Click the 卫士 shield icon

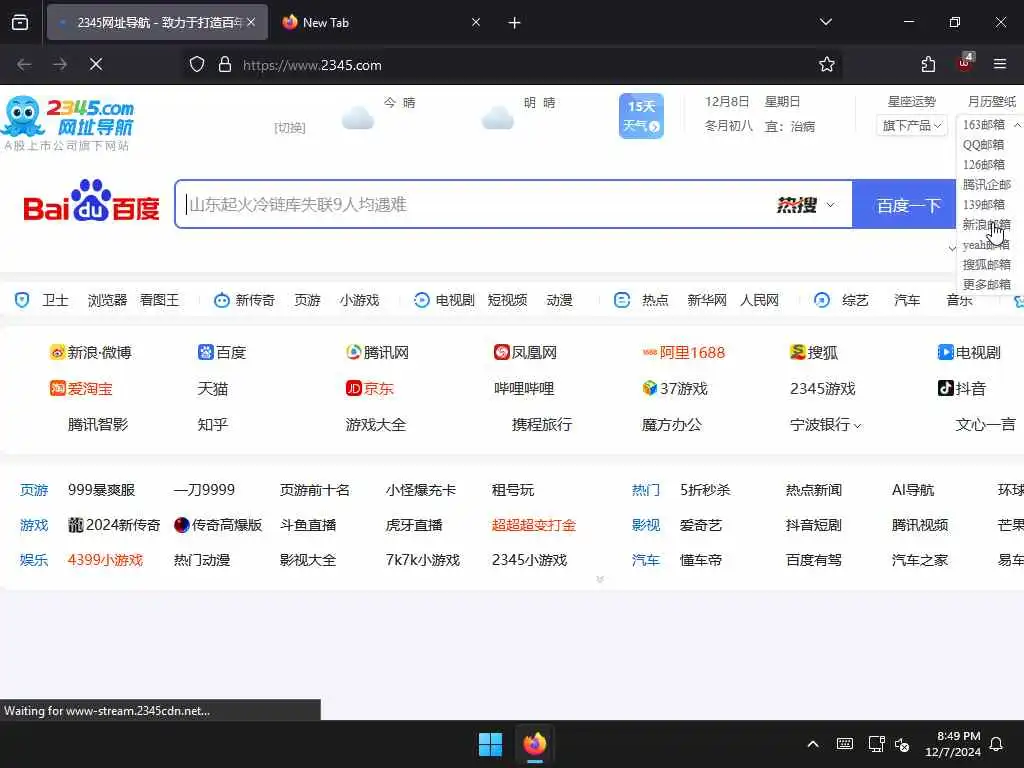22,300
